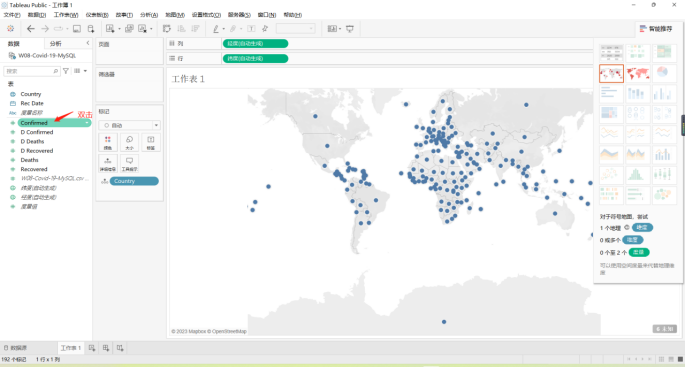Image resolution: width=686 pixels, height=368 pixels.
Task: Open the 帮助(H) menu
Action: tap(293, 15)
